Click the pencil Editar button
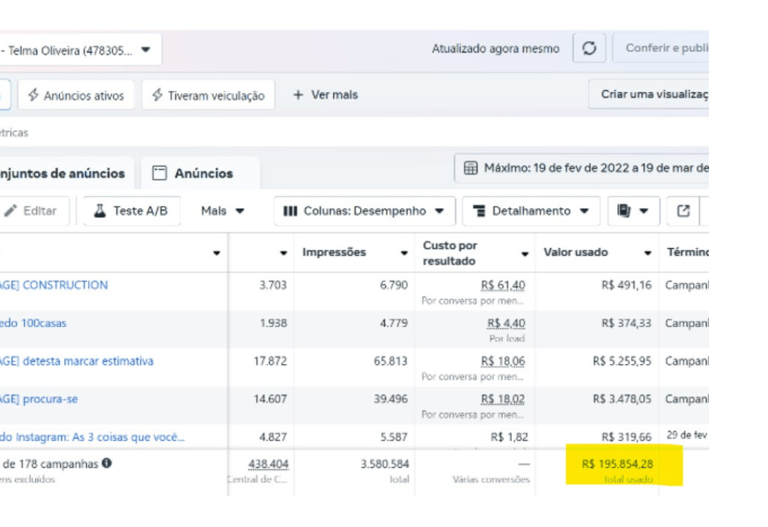768x527 pixels. pyautogui.click(x=31, y=211)
